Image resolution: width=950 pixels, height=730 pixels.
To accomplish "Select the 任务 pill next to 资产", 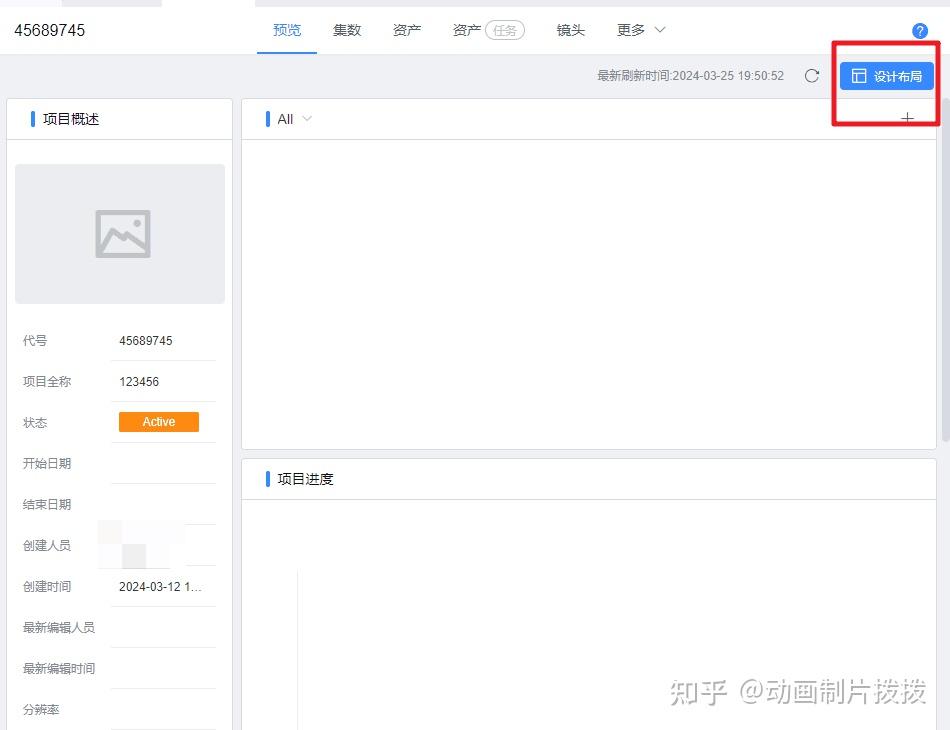I will click(x=504, y=29).
